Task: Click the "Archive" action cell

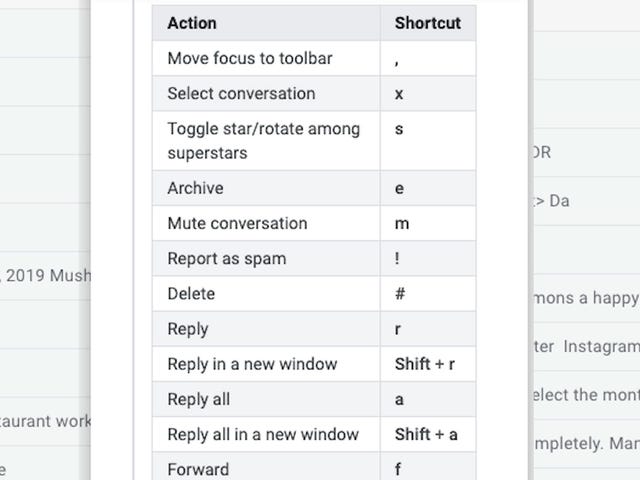Action: click(195, 188)
